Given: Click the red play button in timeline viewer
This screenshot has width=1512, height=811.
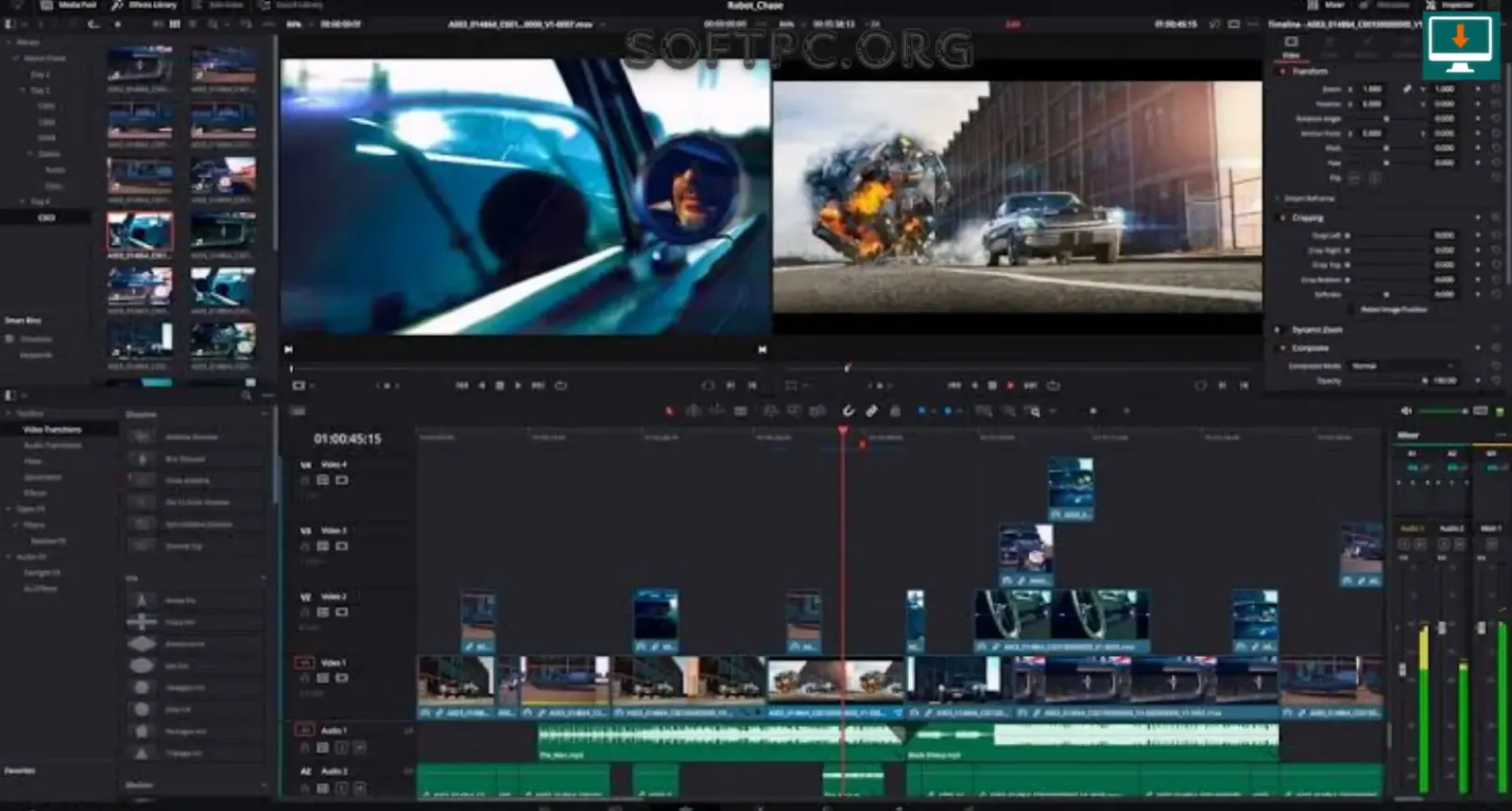Looking at the screenshot, I should point(1010,386).
